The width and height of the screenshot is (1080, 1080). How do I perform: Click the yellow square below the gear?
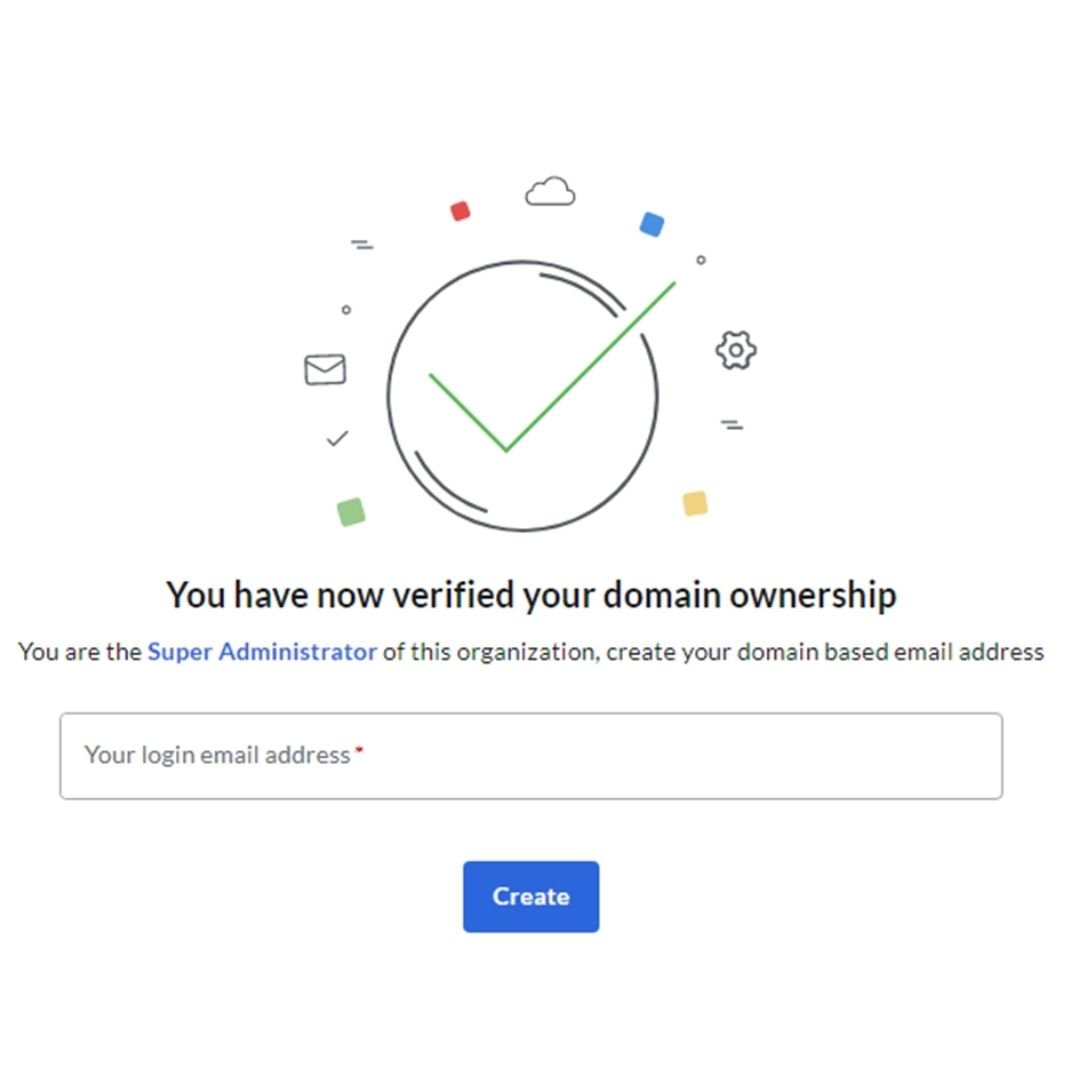[694, 504]
